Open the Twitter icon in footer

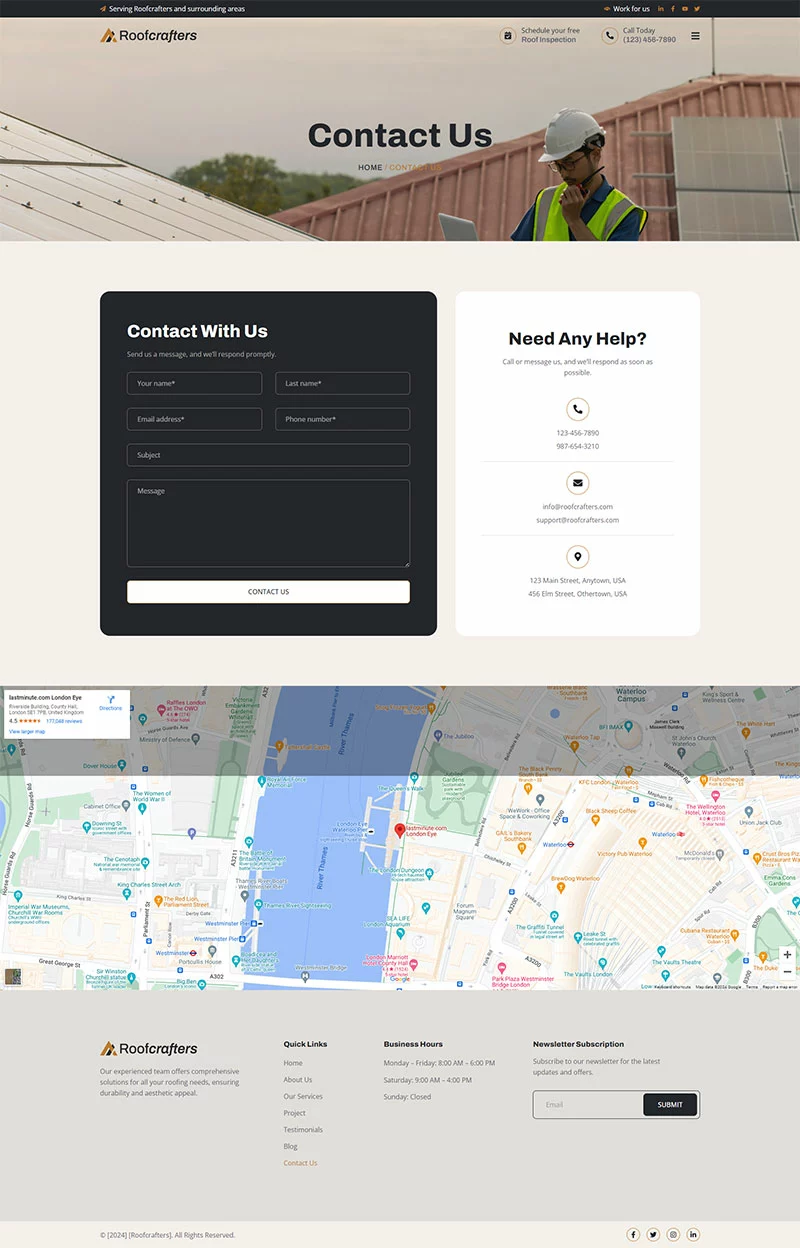[x=653, y=1235]
